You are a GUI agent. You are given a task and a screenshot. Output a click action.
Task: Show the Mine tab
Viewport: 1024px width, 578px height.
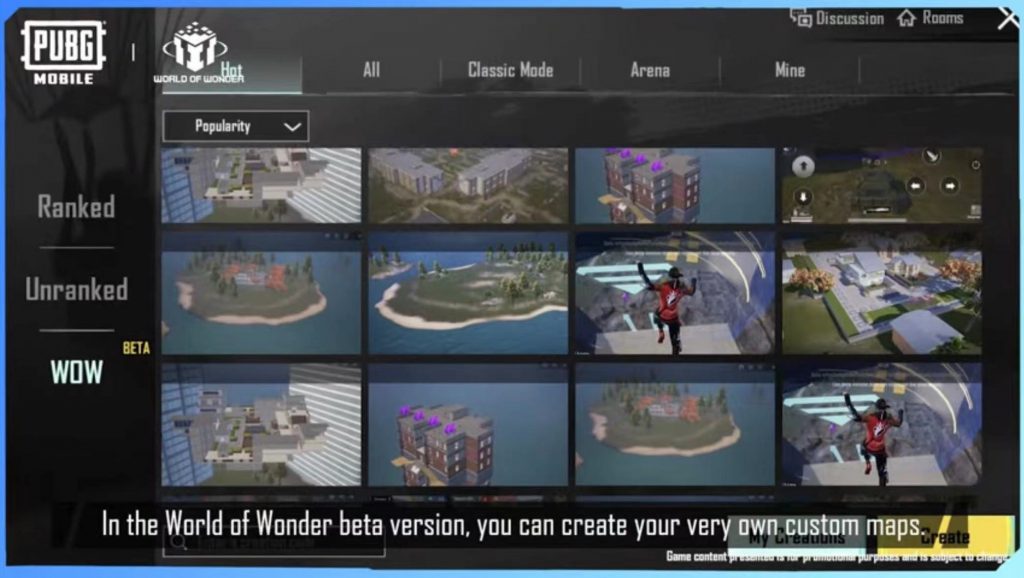tap(790, 70)
